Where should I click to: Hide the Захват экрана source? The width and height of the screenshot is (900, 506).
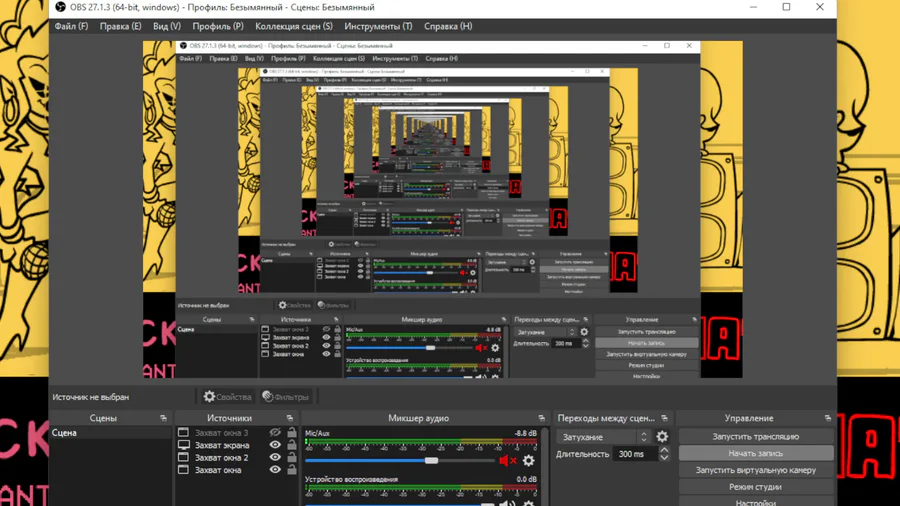(275, 445)
